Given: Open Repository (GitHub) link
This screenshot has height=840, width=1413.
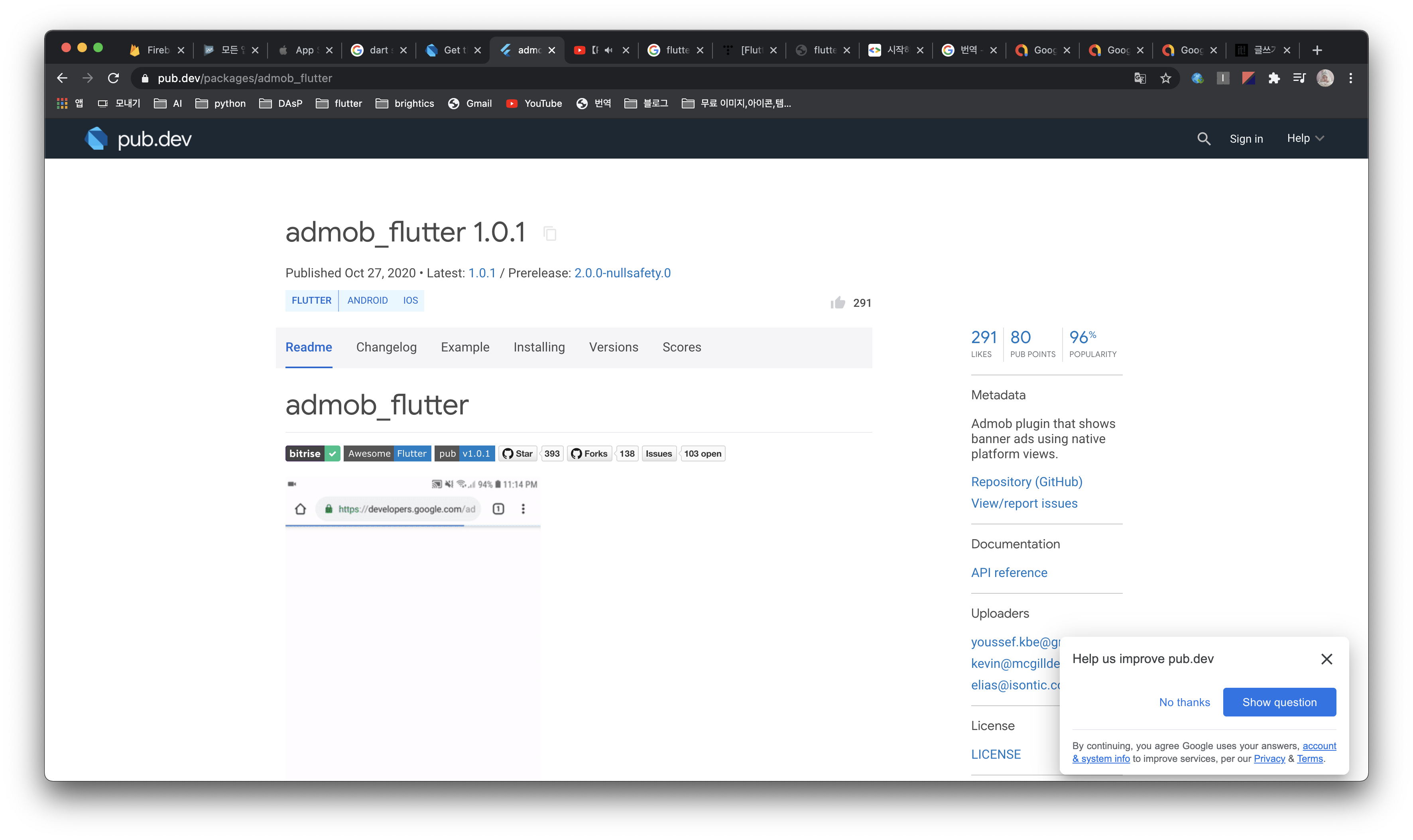Looking at the screenshot, I should (1026, 482).
